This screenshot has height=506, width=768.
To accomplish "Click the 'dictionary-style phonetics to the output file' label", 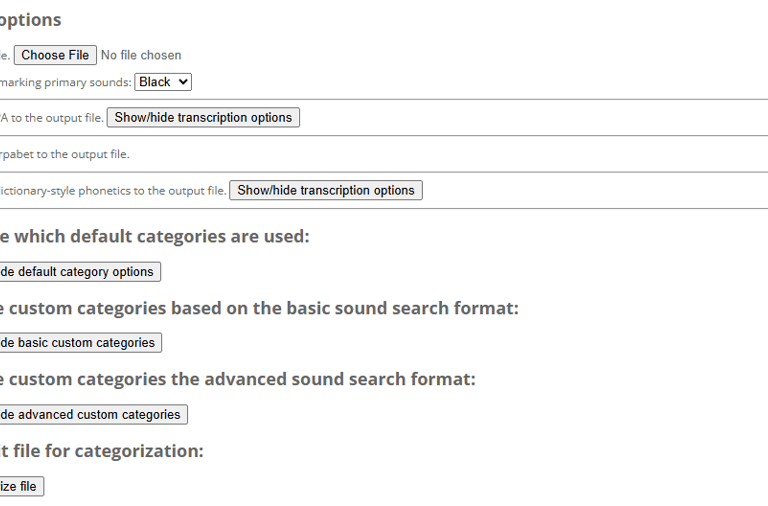I will click(113, 190).
